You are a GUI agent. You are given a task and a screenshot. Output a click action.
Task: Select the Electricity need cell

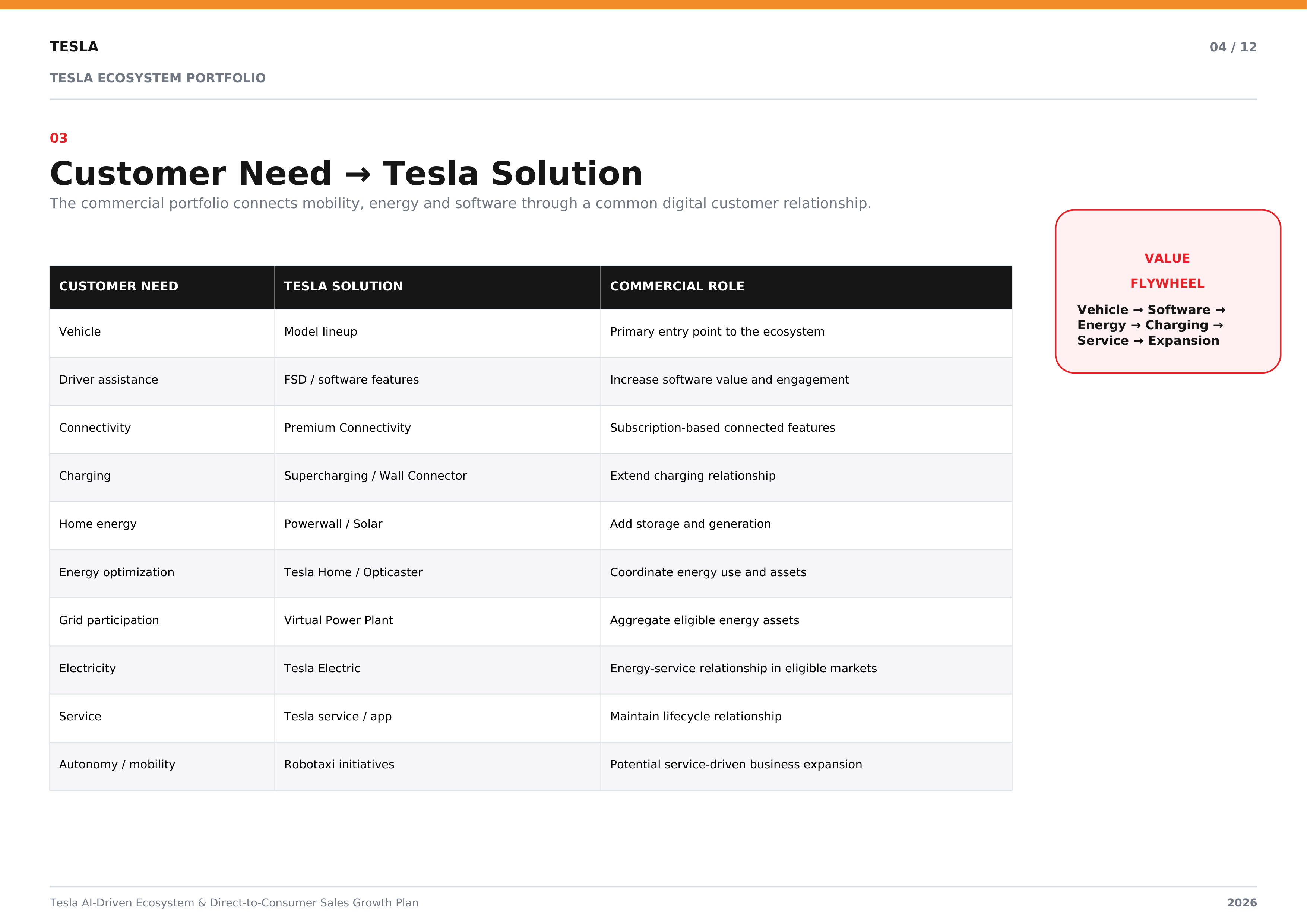pyautogui.click(x=162, y=670)
